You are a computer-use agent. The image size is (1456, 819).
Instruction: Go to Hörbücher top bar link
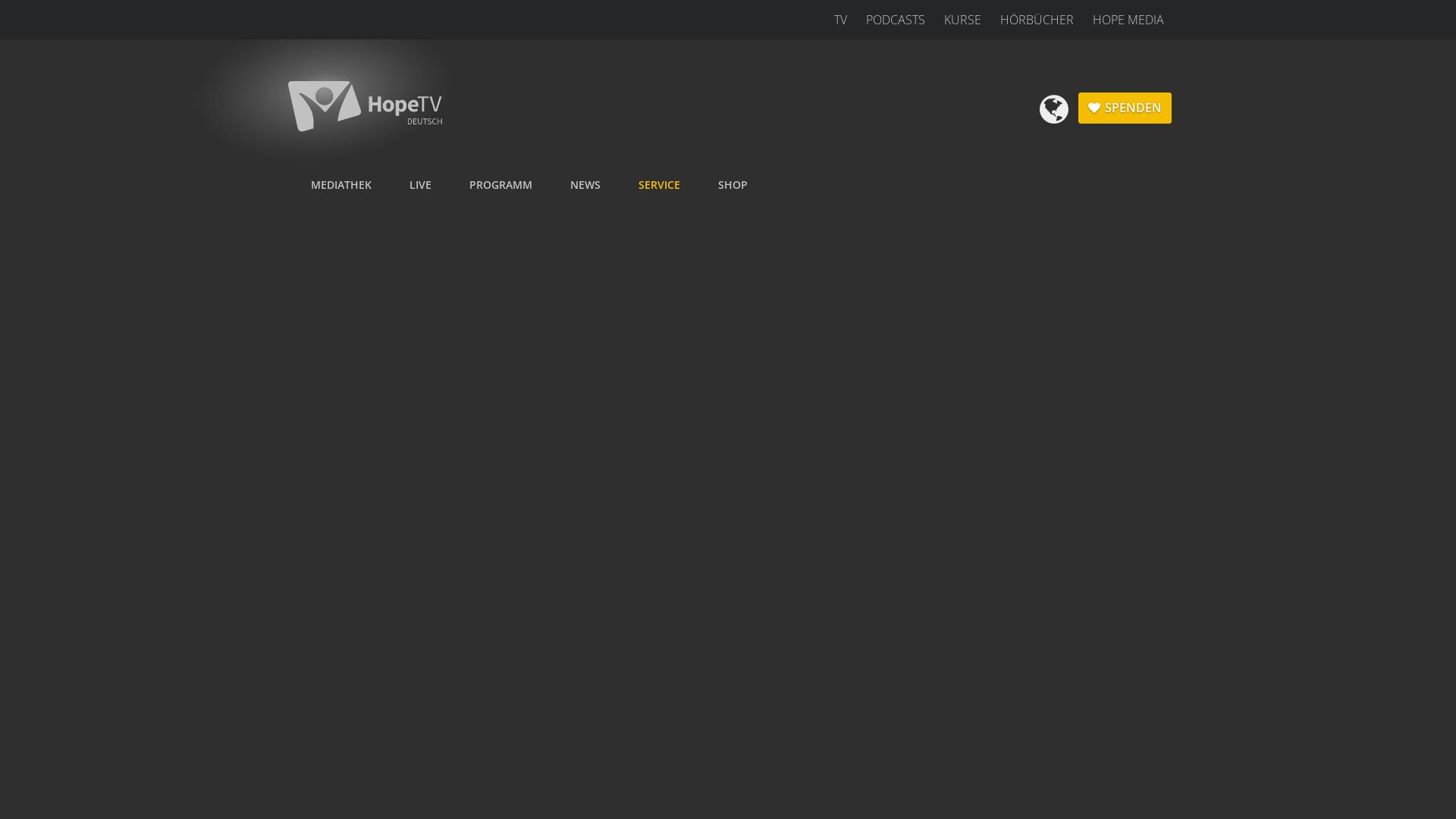point(1037,20)
